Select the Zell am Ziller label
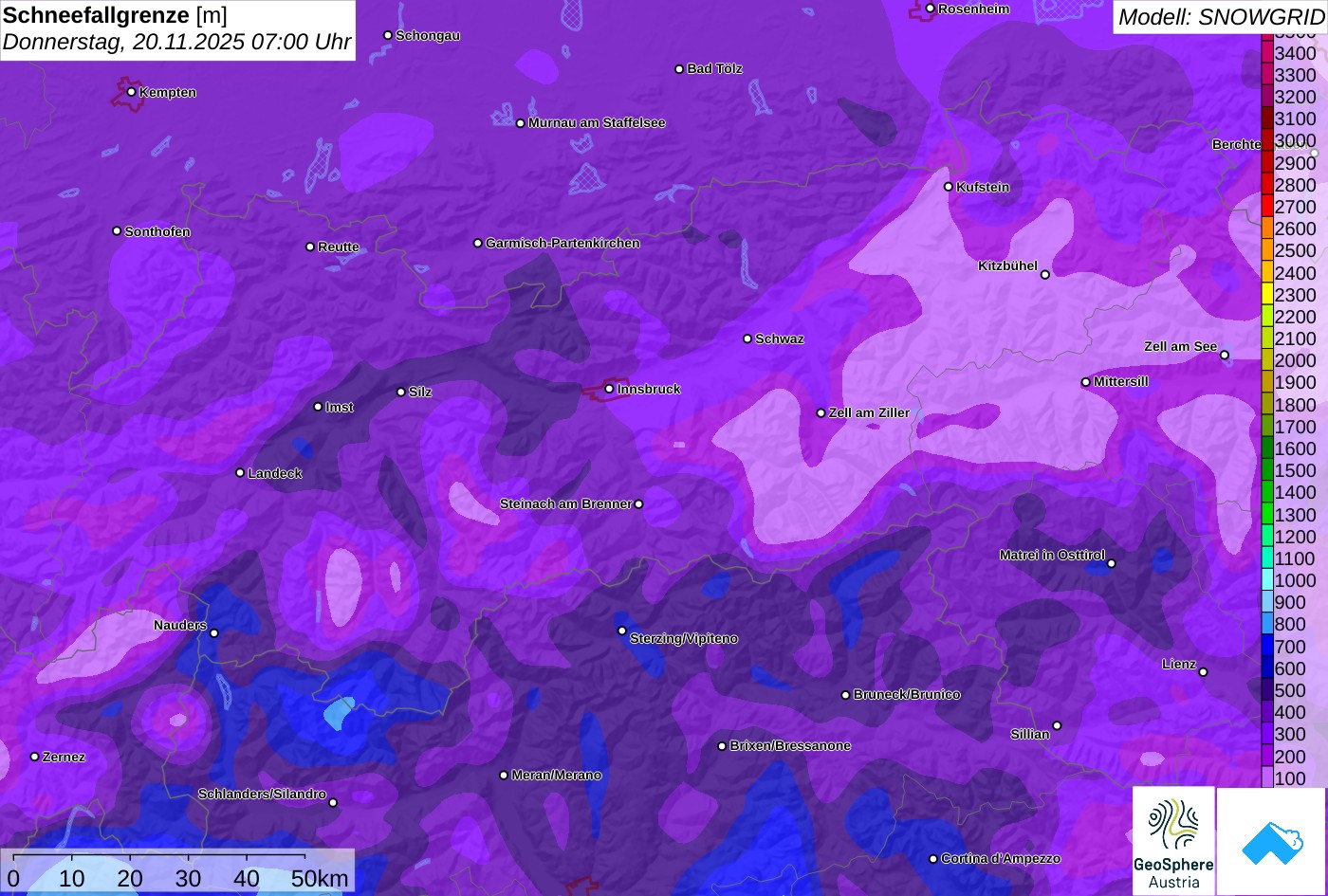Screen dimensions: 1328x896 coord(869,412)
